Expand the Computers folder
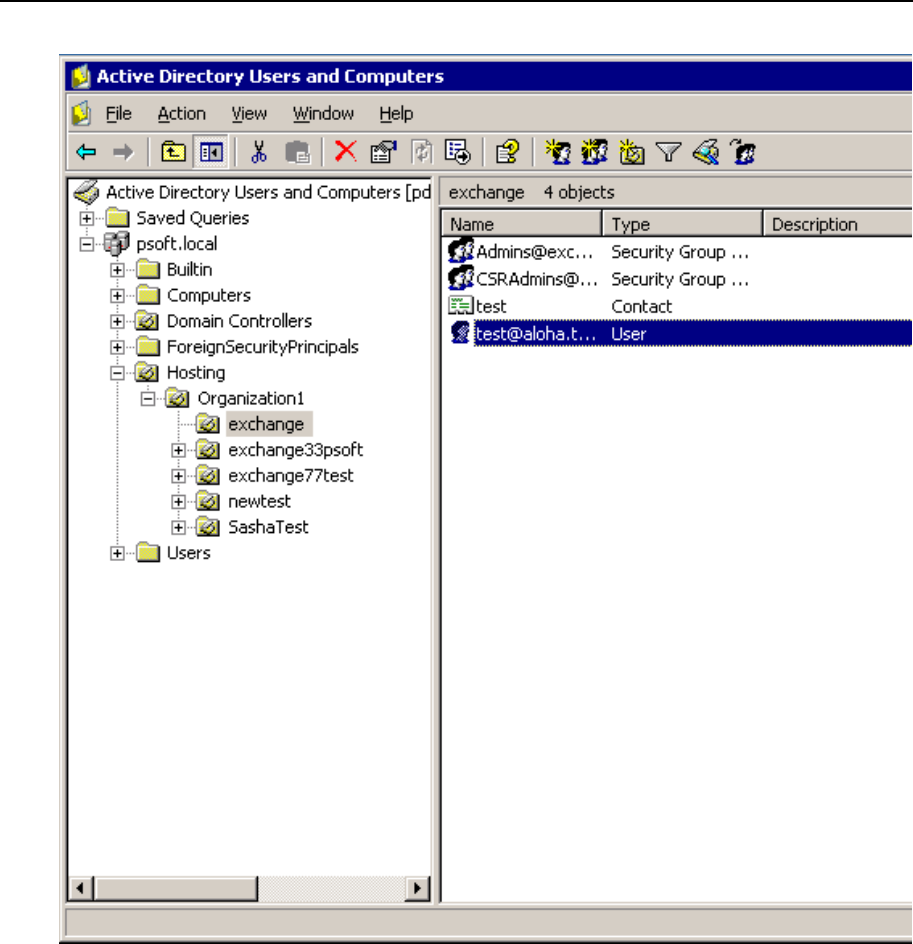 117,296
